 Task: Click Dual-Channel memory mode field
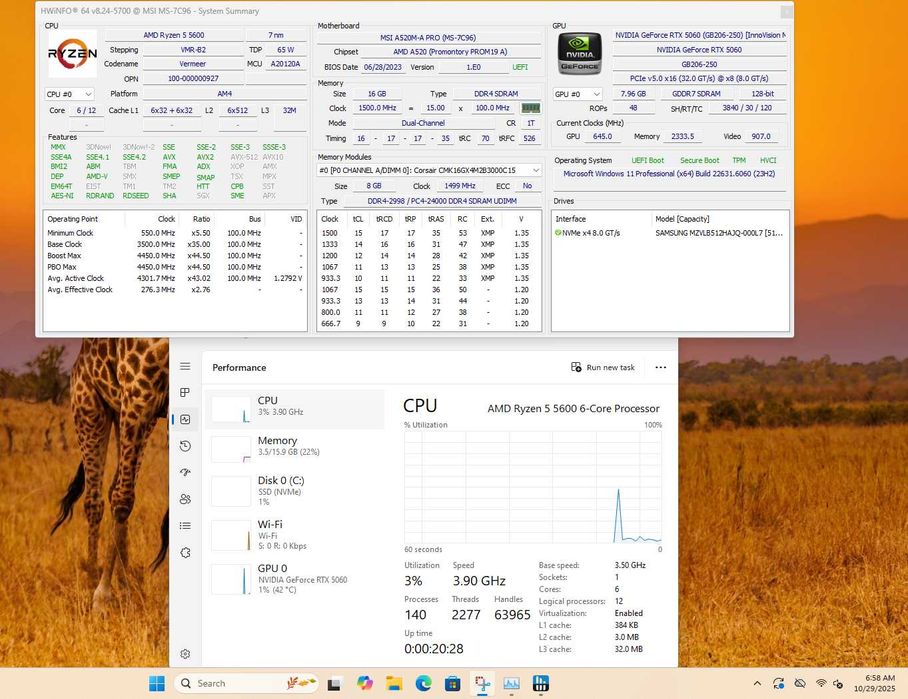click(423, 123)
